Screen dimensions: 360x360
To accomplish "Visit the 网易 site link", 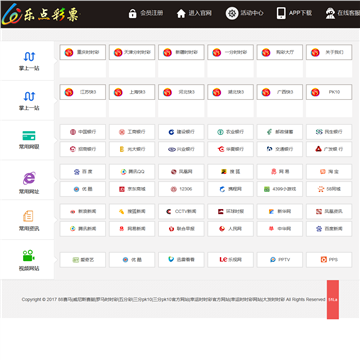I will (280, 172).
